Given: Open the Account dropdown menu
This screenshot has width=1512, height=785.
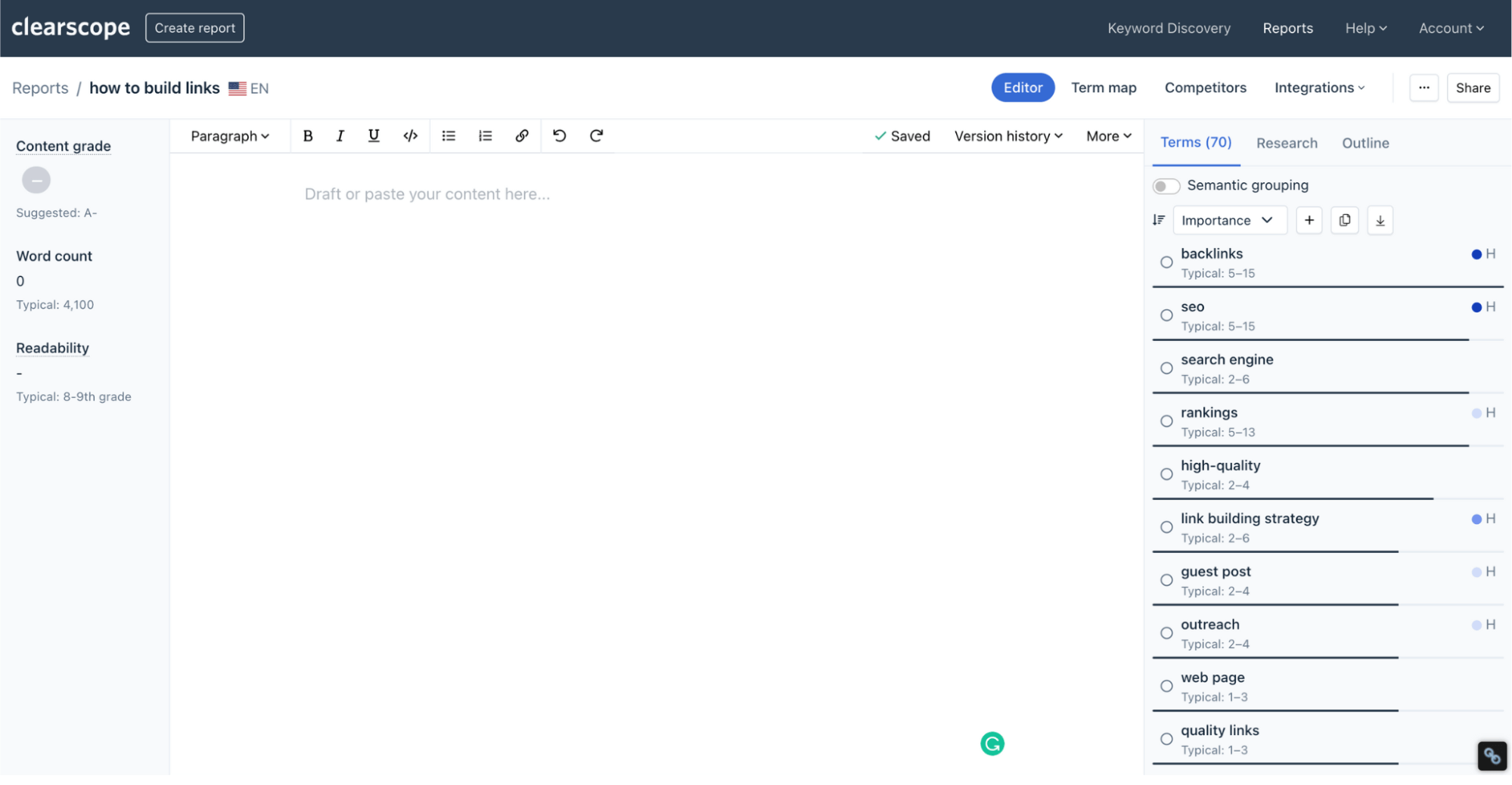Looking at the screenshot, I should click(1451, 28).
